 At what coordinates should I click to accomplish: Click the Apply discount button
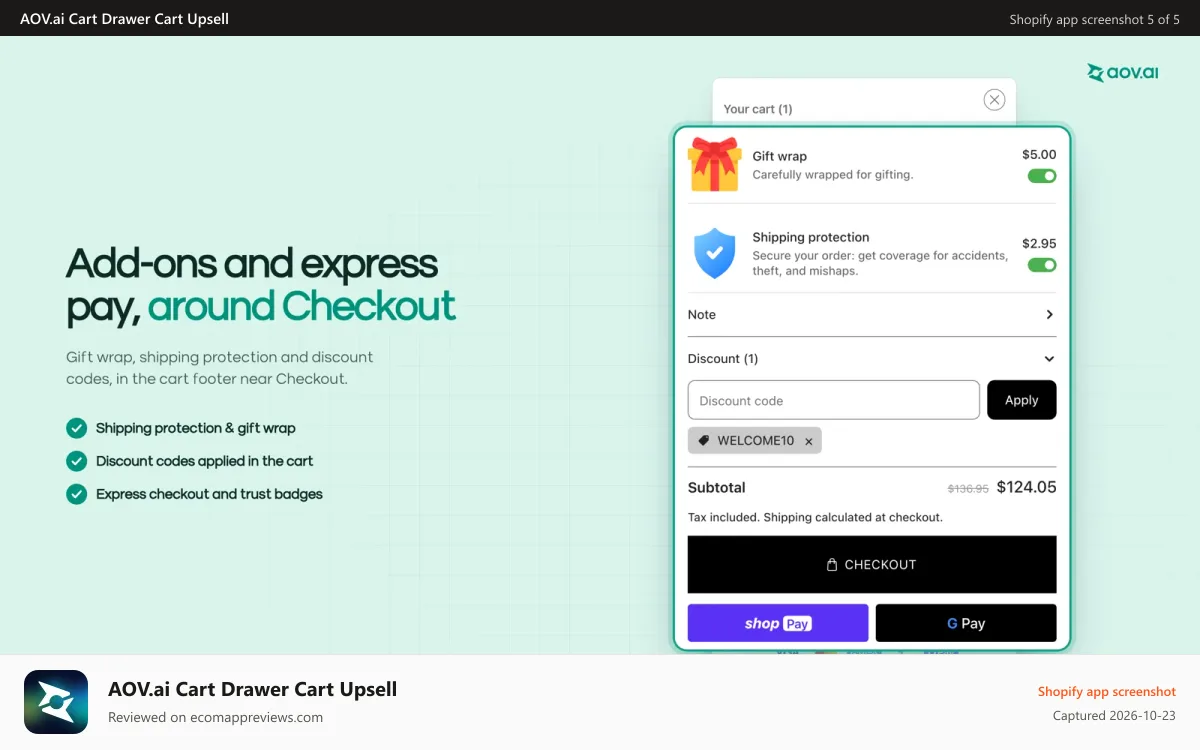tap(1022, 400)
